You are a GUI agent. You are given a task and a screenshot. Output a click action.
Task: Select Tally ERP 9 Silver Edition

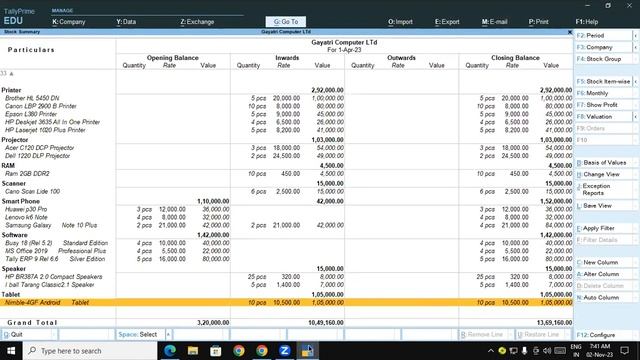point(55,259)
